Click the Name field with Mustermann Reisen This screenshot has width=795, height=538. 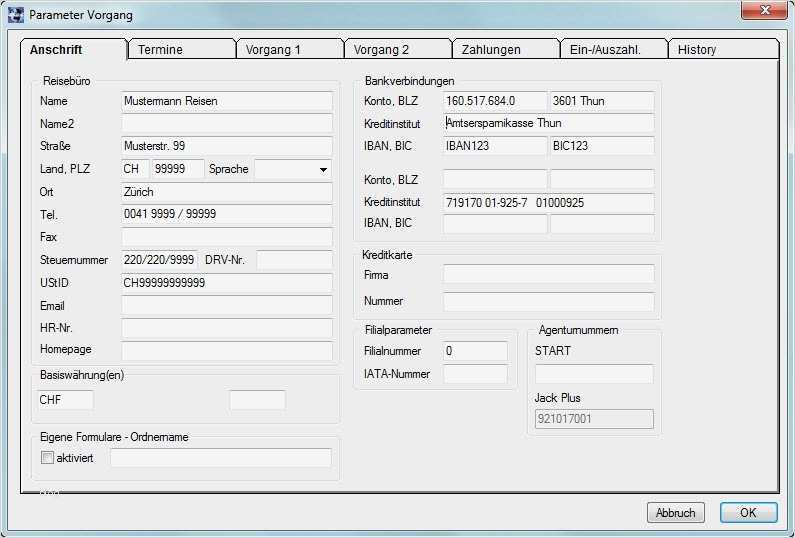227,101
